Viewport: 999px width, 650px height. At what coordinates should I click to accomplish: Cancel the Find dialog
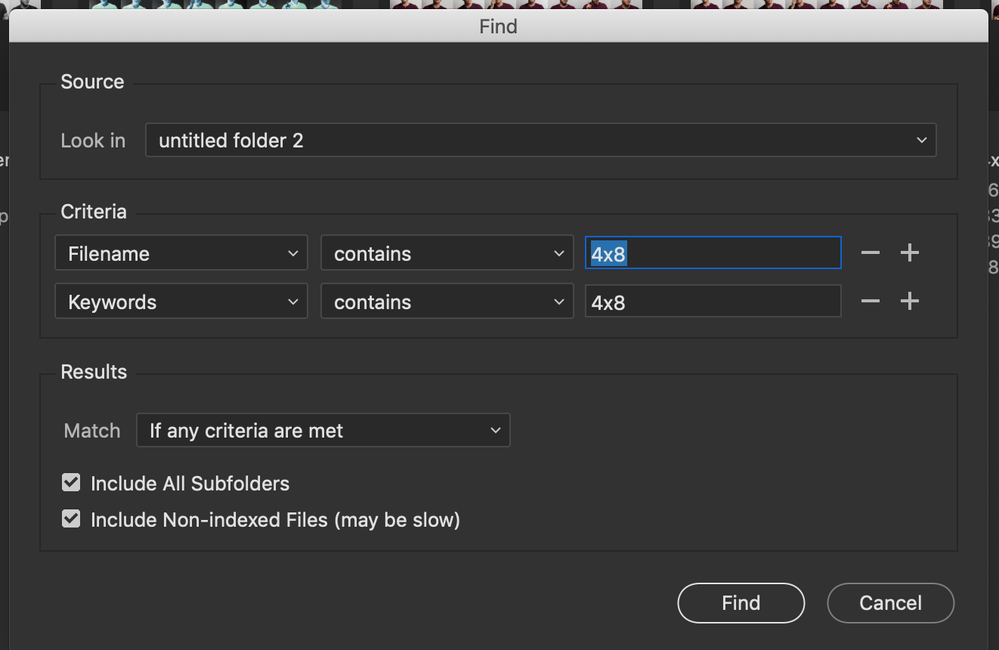point(890,603)
